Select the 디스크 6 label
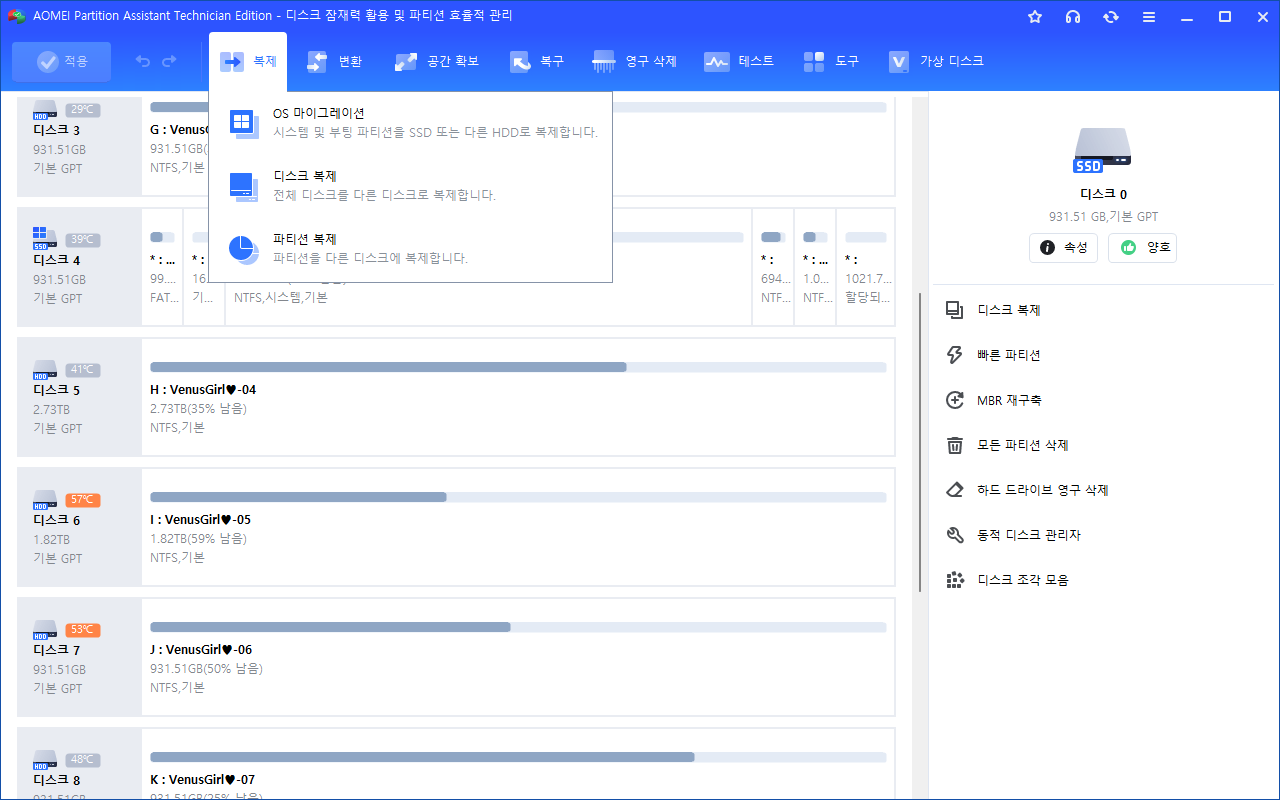This screenshot has width=1280, height=800. (56, 520)
